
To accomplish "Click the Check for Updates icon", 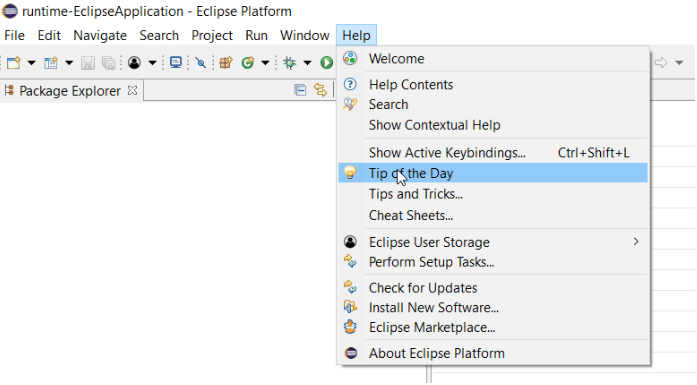I will (x=350, y=287).
